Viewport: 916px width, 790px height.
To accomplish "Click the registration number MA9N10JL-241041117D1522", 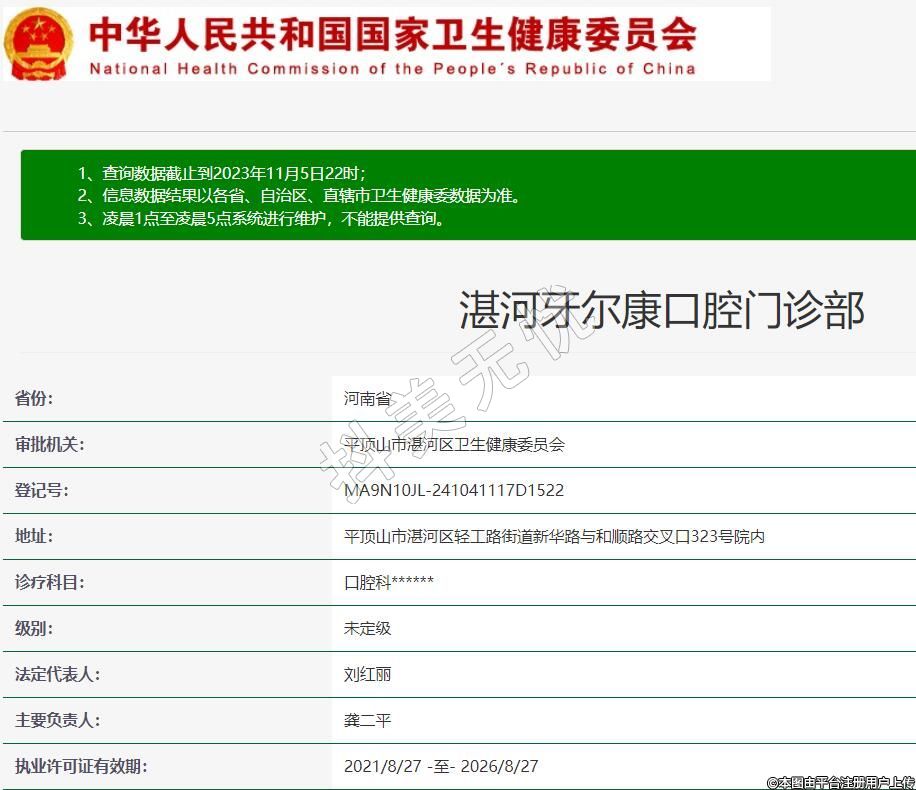I will pos(454,490).
